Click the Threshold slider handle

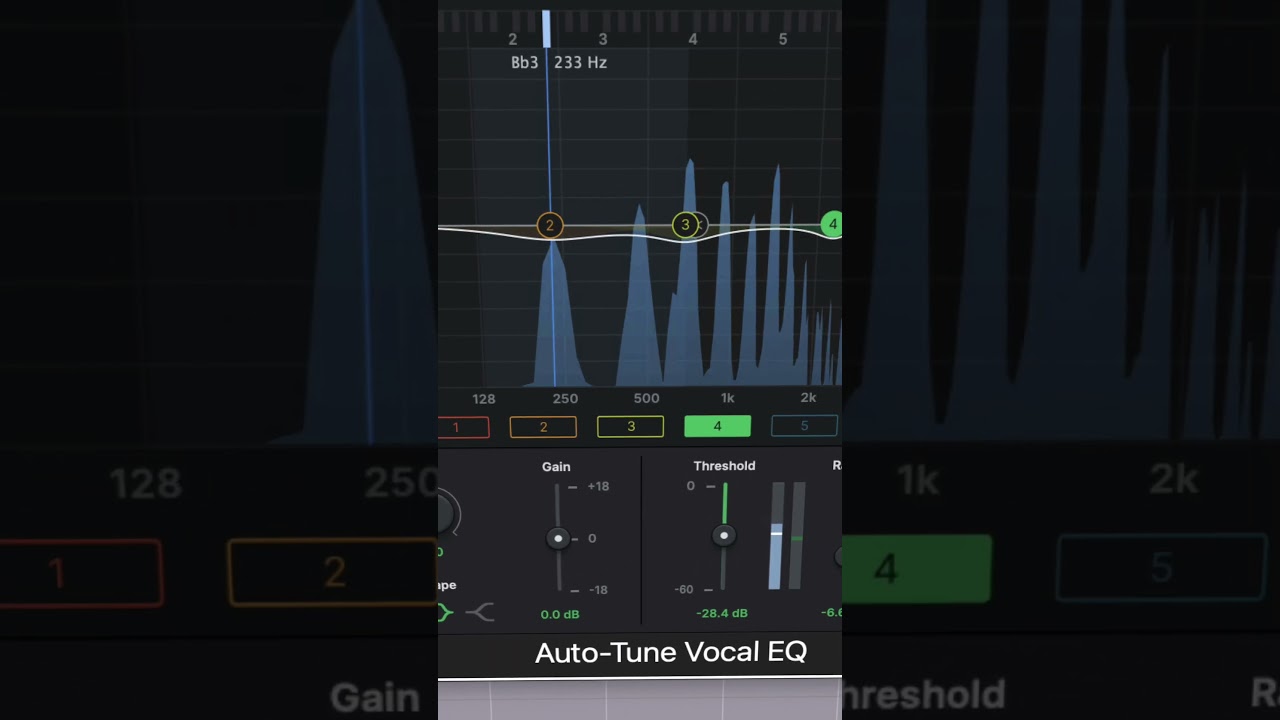(x=724, y=536)
